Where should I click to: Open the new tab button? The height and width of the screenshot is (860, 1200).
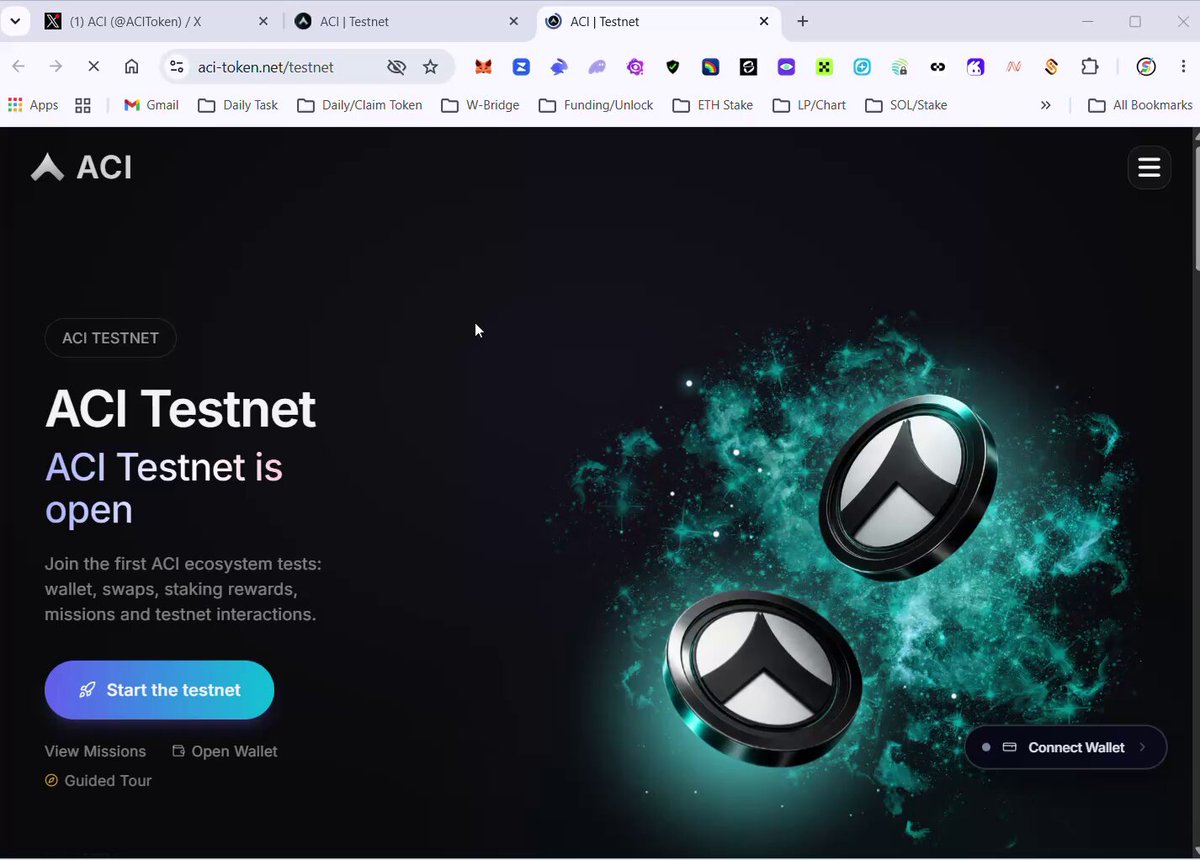pyautogui.click(x=802, y=21)
